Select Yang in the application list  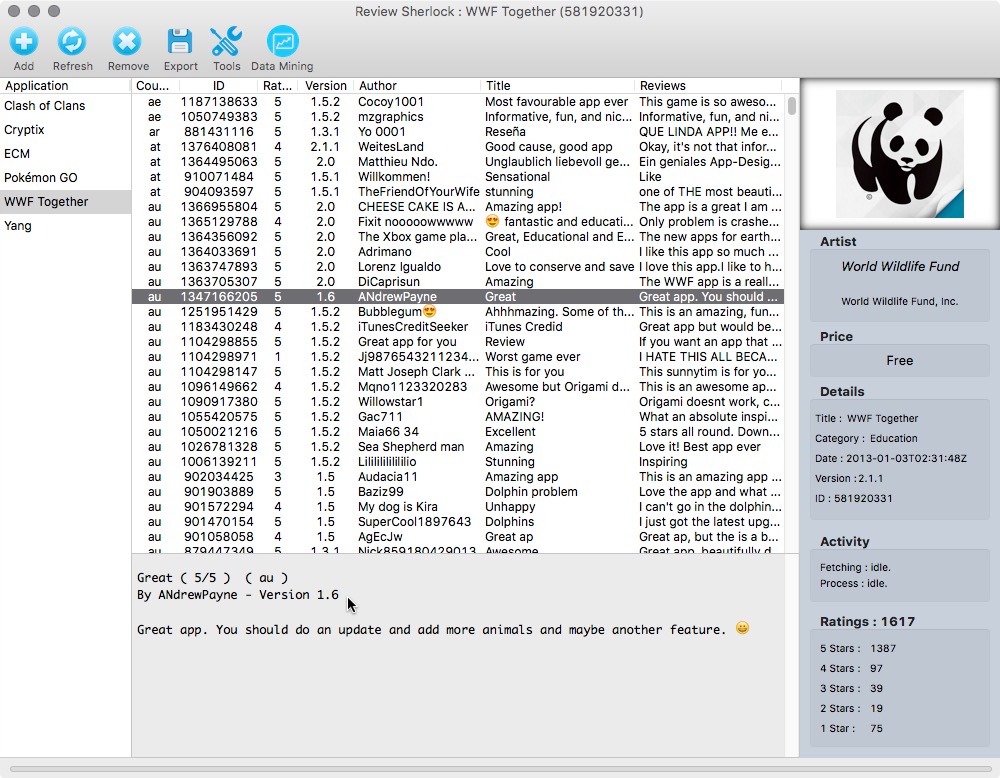coord(65,226)
